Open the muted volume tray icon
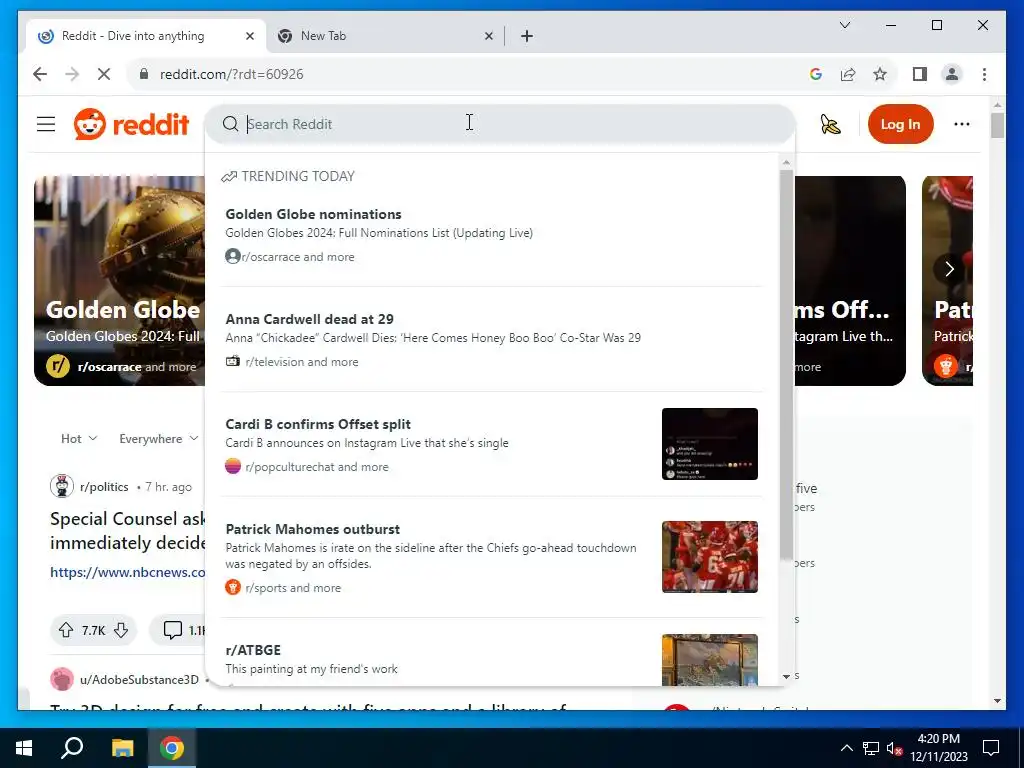The width and height of the screenshot is (1024, 768). [894, 748]
